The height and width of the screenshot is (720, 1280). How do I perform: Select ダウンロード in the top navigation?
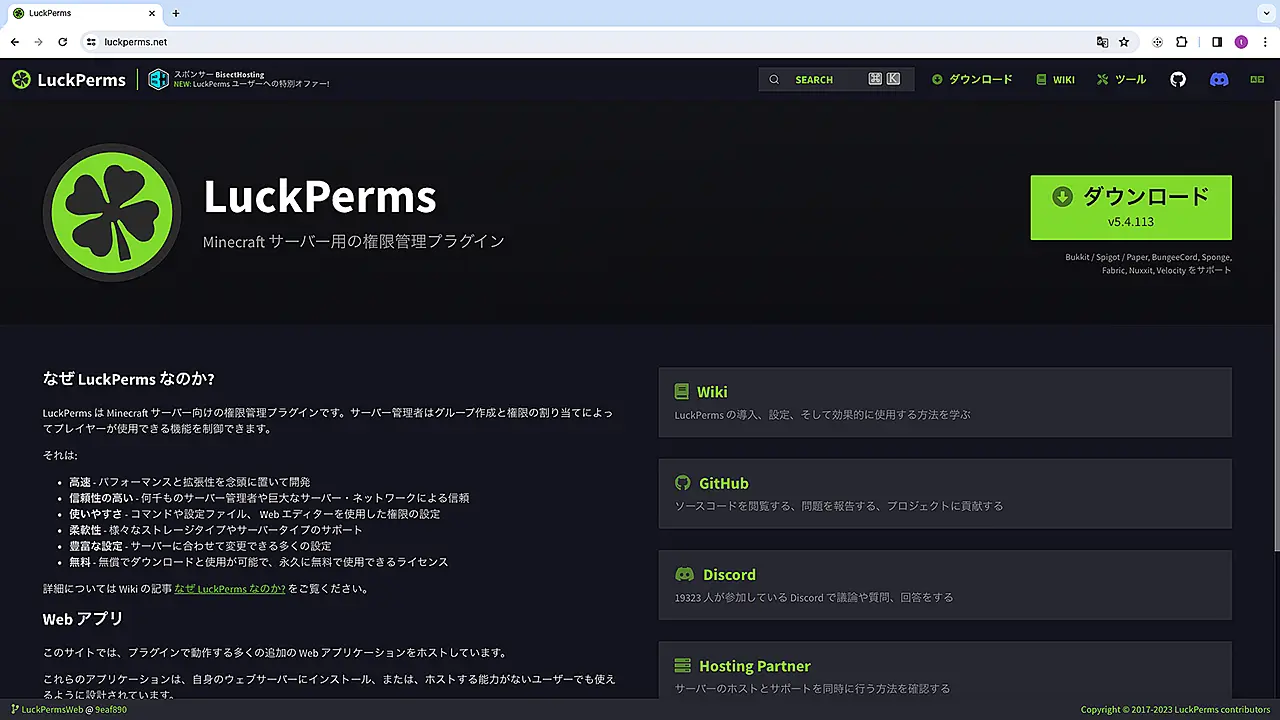[972, 80]
